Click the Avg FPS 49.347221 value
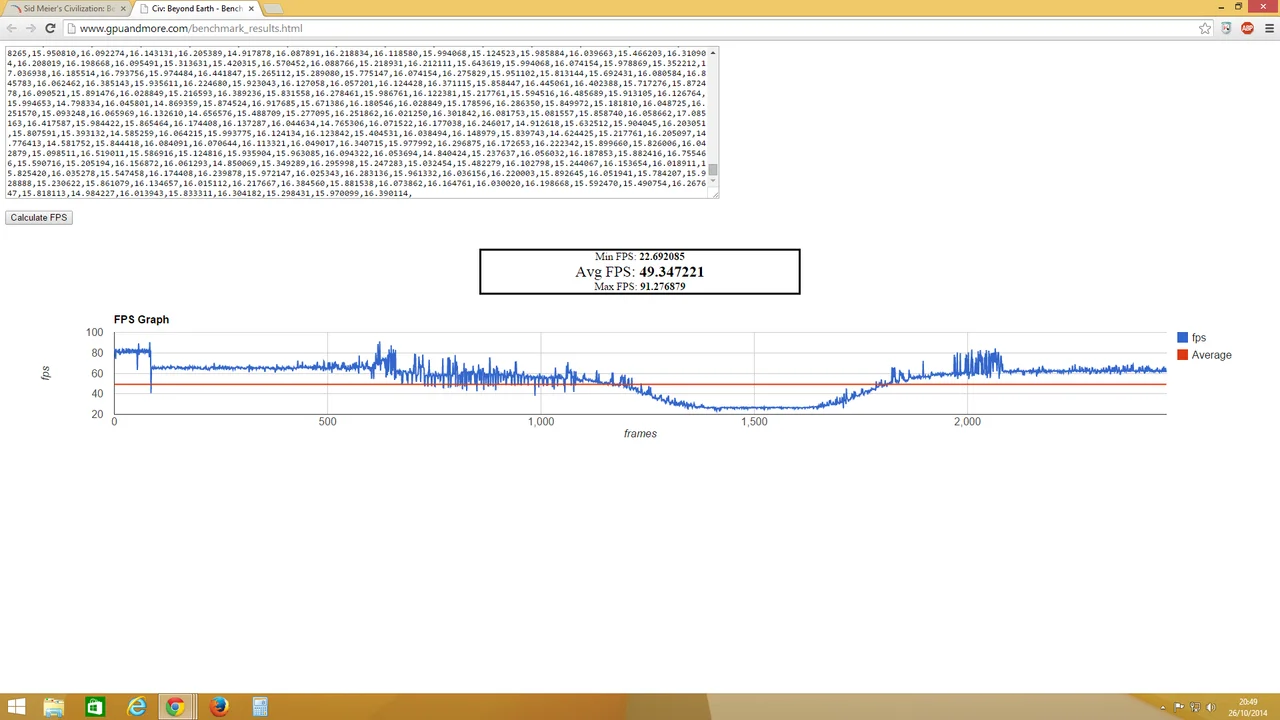Viewport: 1280px width, 720px height. tap(671, 272)
